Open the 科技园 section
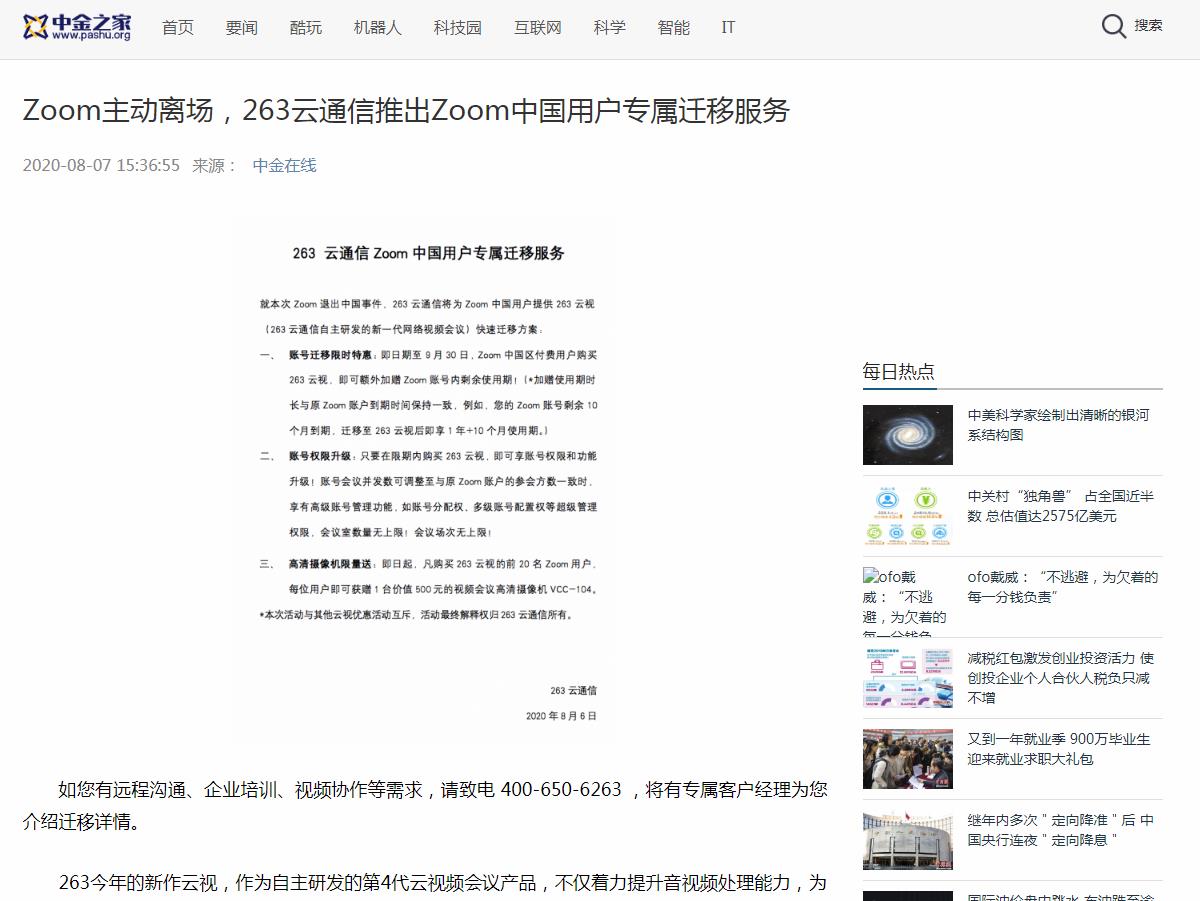This screenshot has height=901, width=1200. coord(458,28)
